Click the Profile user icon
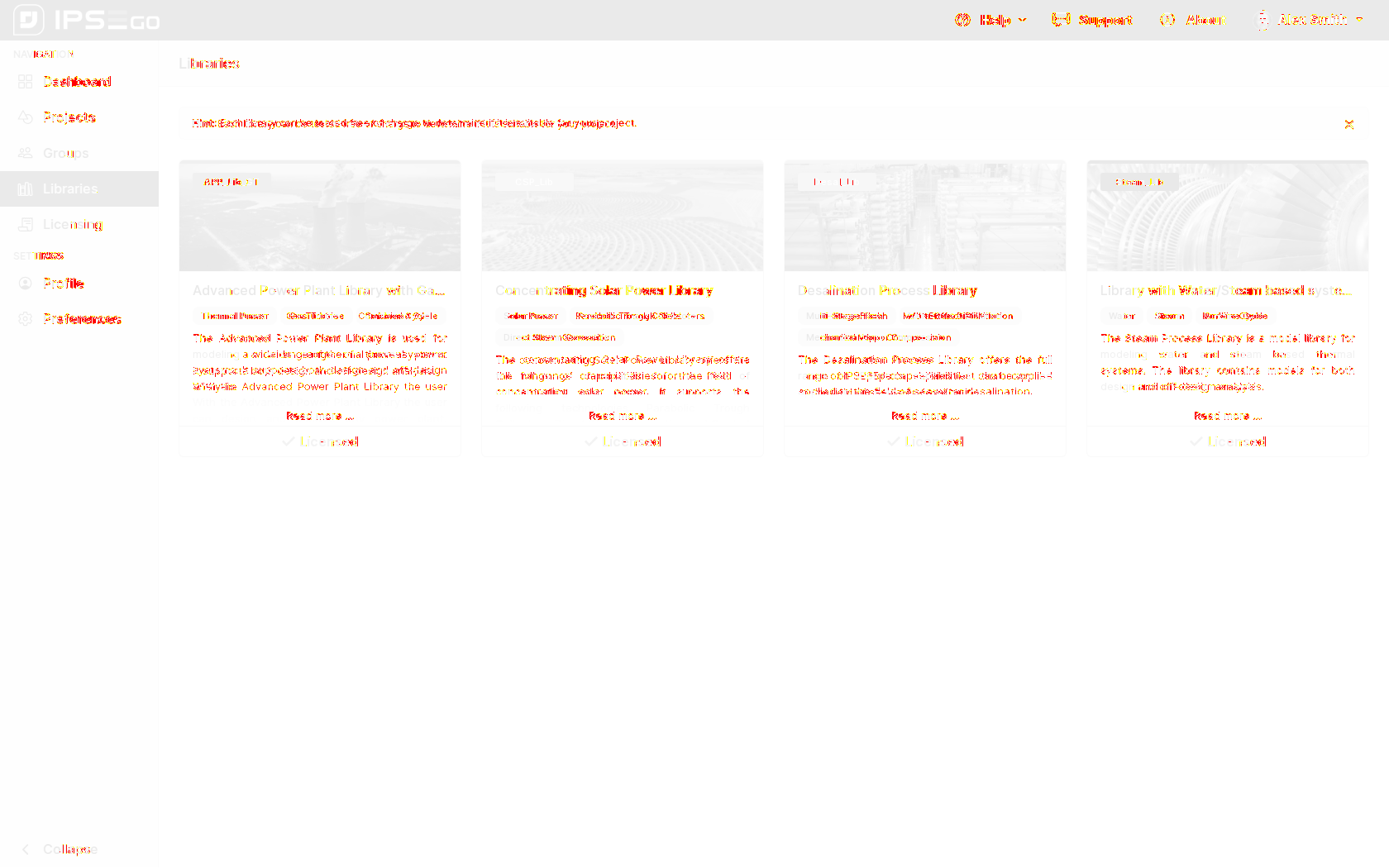The width and height of the screenshot is (1389, 868). coord(26,284)
